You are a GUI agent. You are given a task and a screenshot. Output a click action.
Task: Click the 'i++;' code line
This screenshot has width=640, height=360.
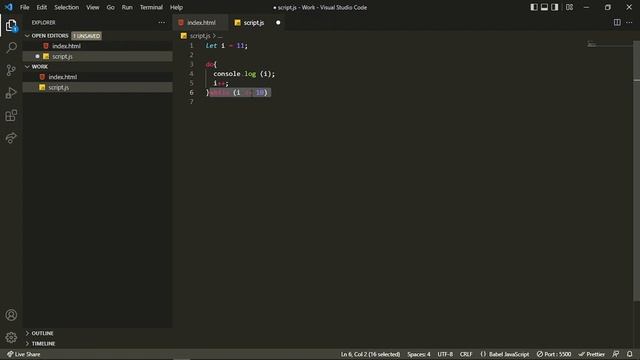click(221, 83)
